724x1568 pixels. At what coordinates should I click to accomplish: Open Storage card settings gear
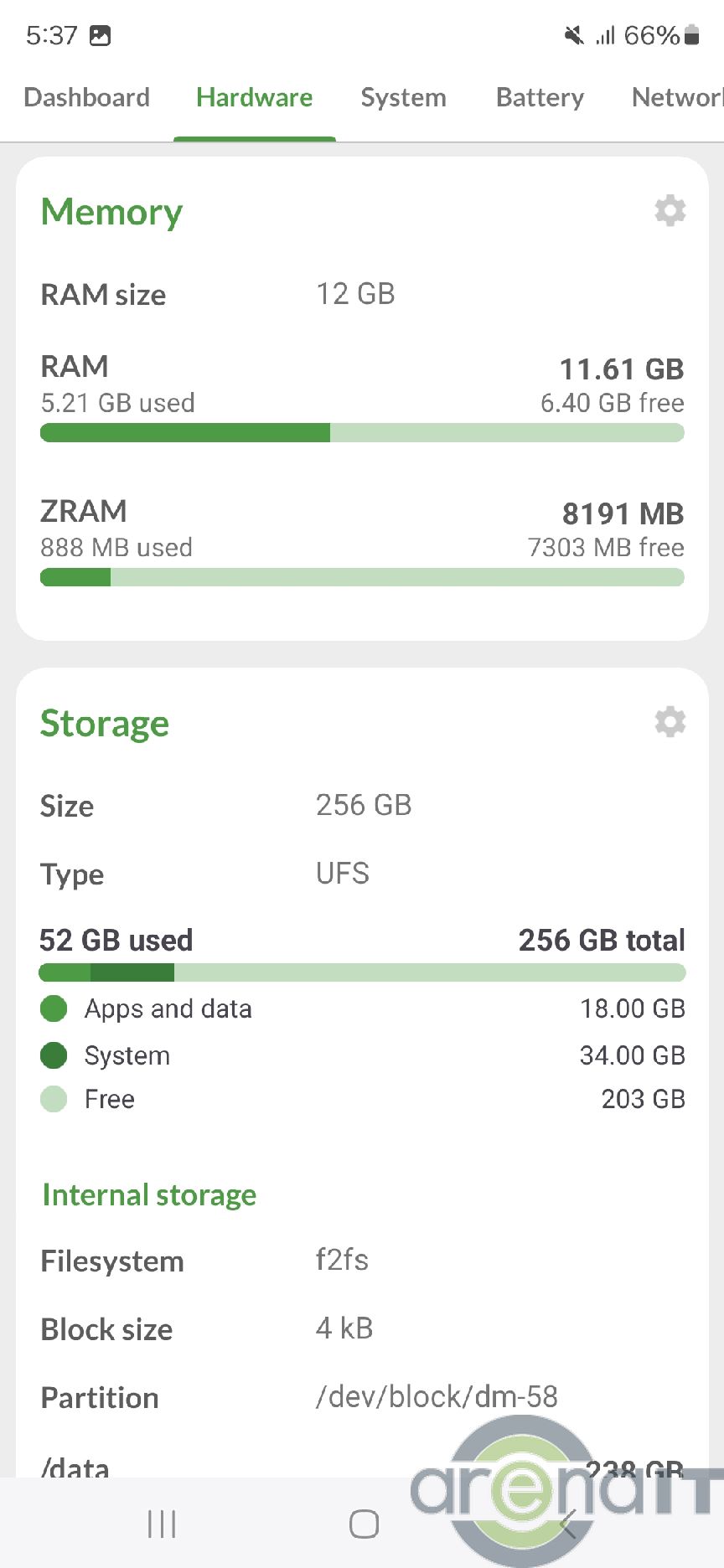(x=670, y=722)
